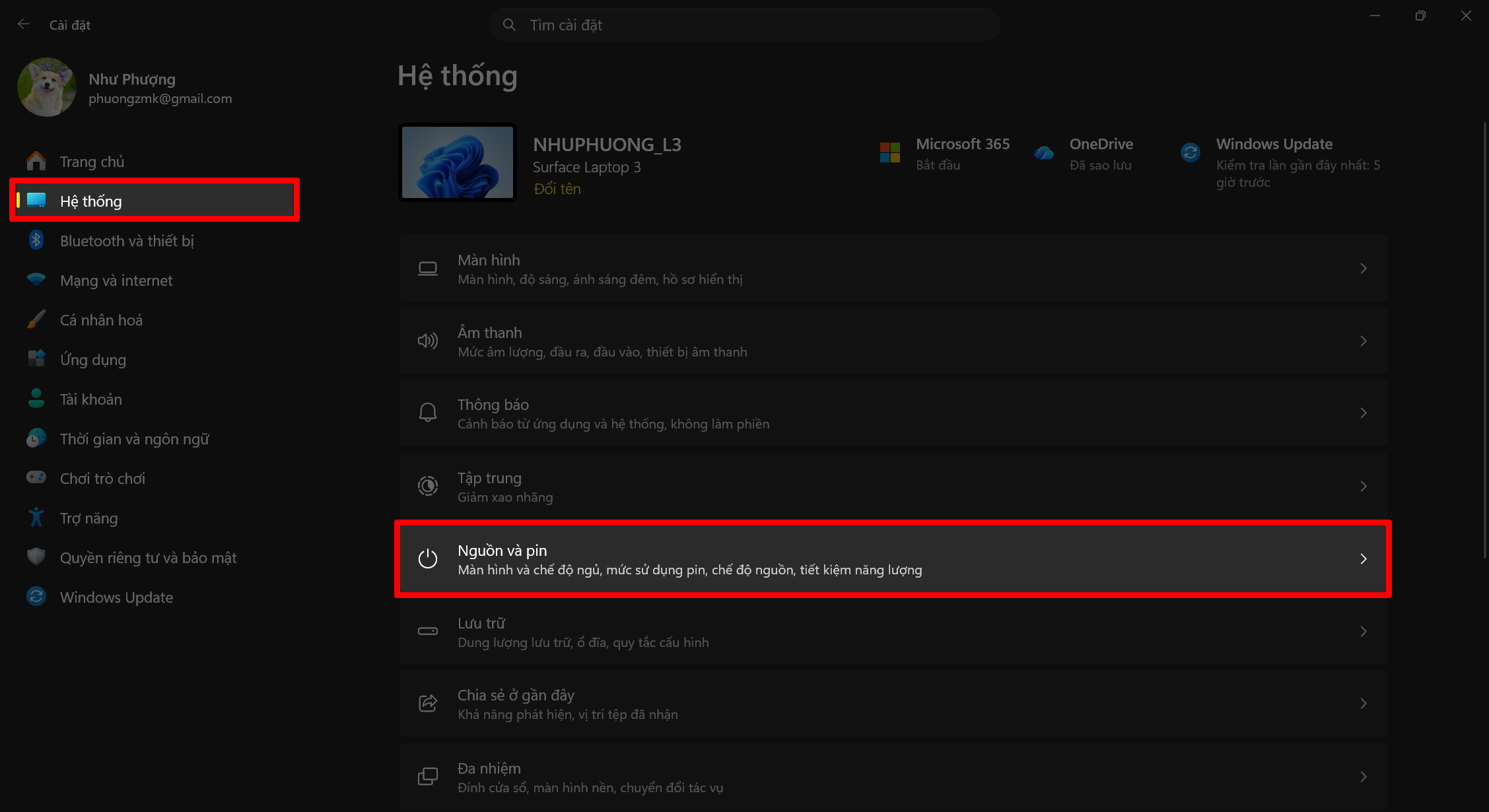Expand the Màn hình settings row chevron
This screenshot has width=1489, height=812.
(x=1364, y=269)
